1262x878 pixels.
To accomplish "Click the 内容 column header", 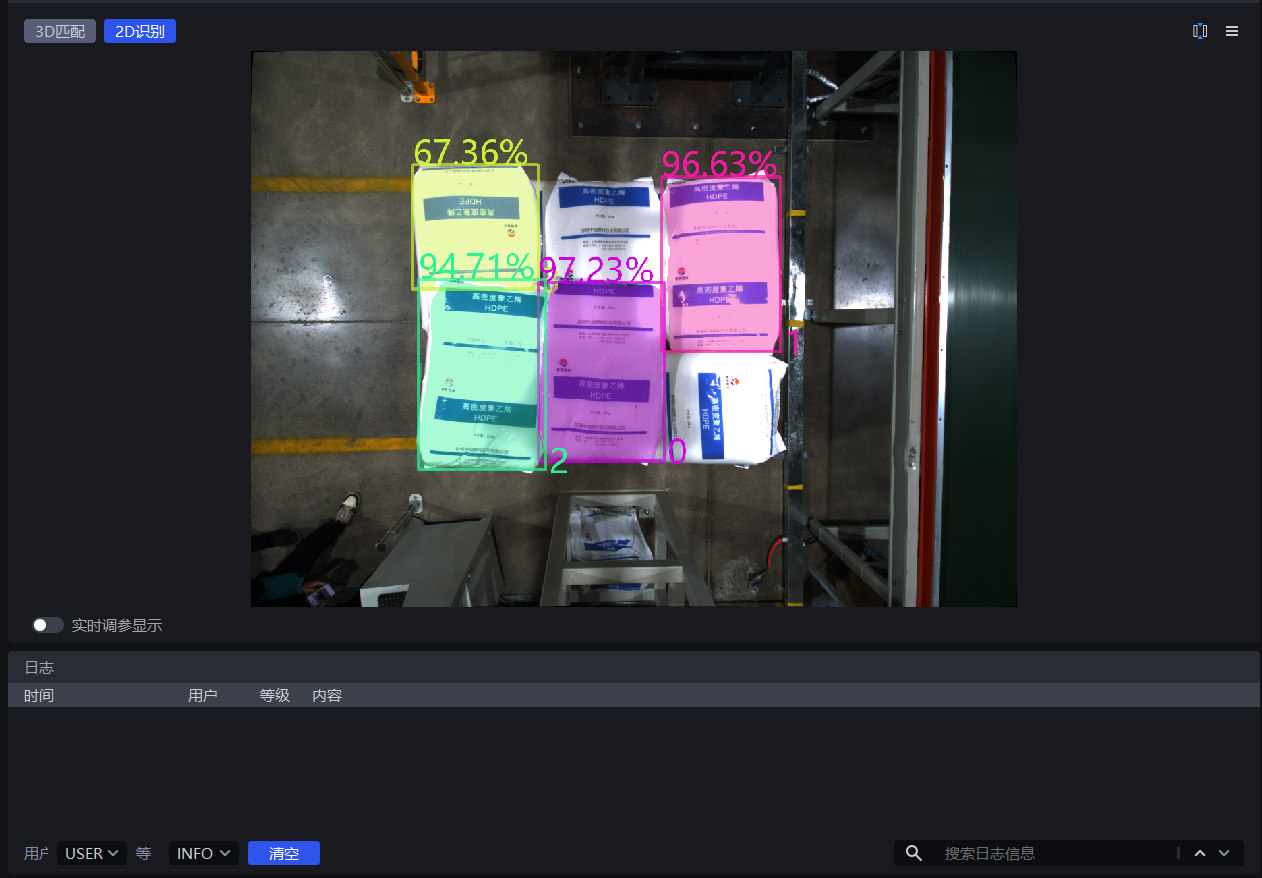I will (327, 695).
